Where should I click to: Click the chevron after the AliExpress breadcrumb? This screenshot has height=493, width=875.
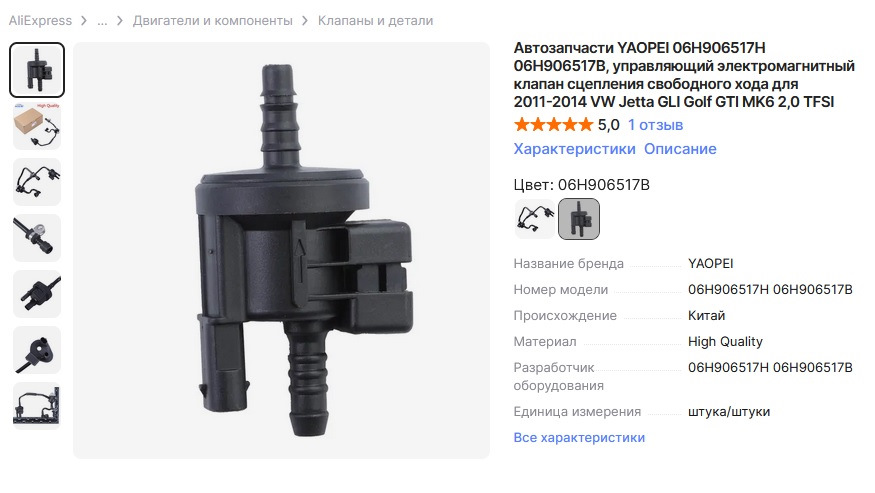click(84, 21)
